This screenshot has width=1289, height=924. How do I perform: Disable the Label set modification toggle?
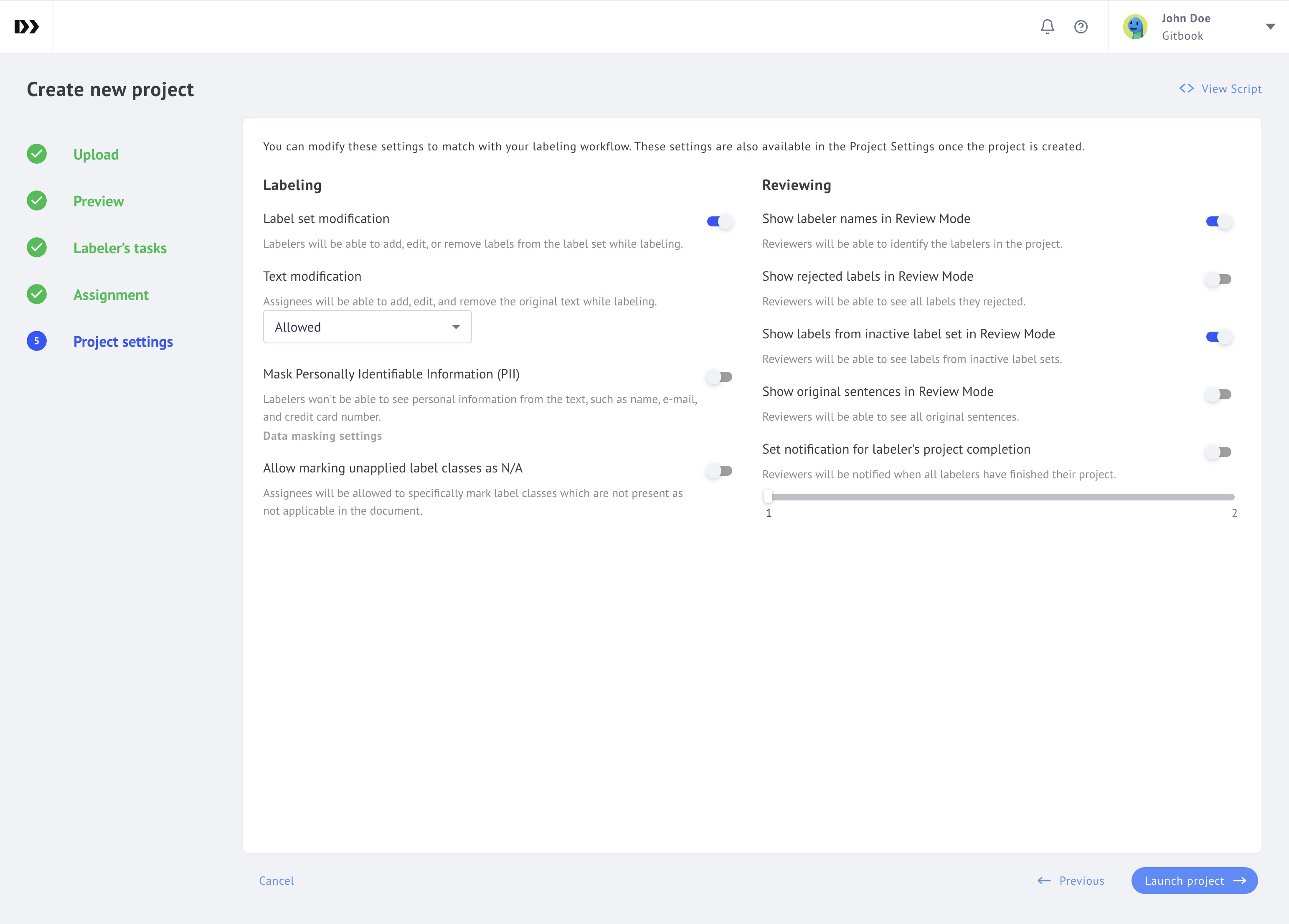(x=720, y=222)
